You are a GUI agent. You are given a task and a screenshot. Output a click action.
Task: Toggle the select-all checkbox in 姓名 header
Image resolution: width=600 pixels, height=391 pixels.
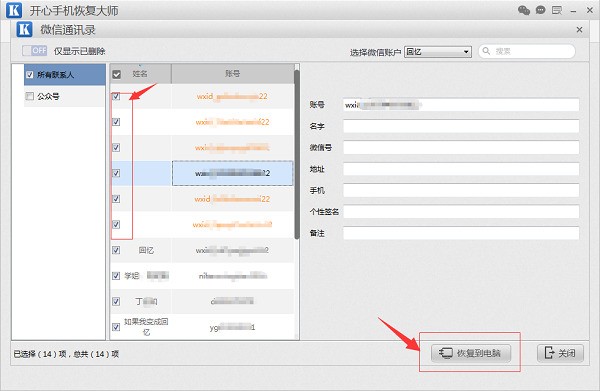116,74
